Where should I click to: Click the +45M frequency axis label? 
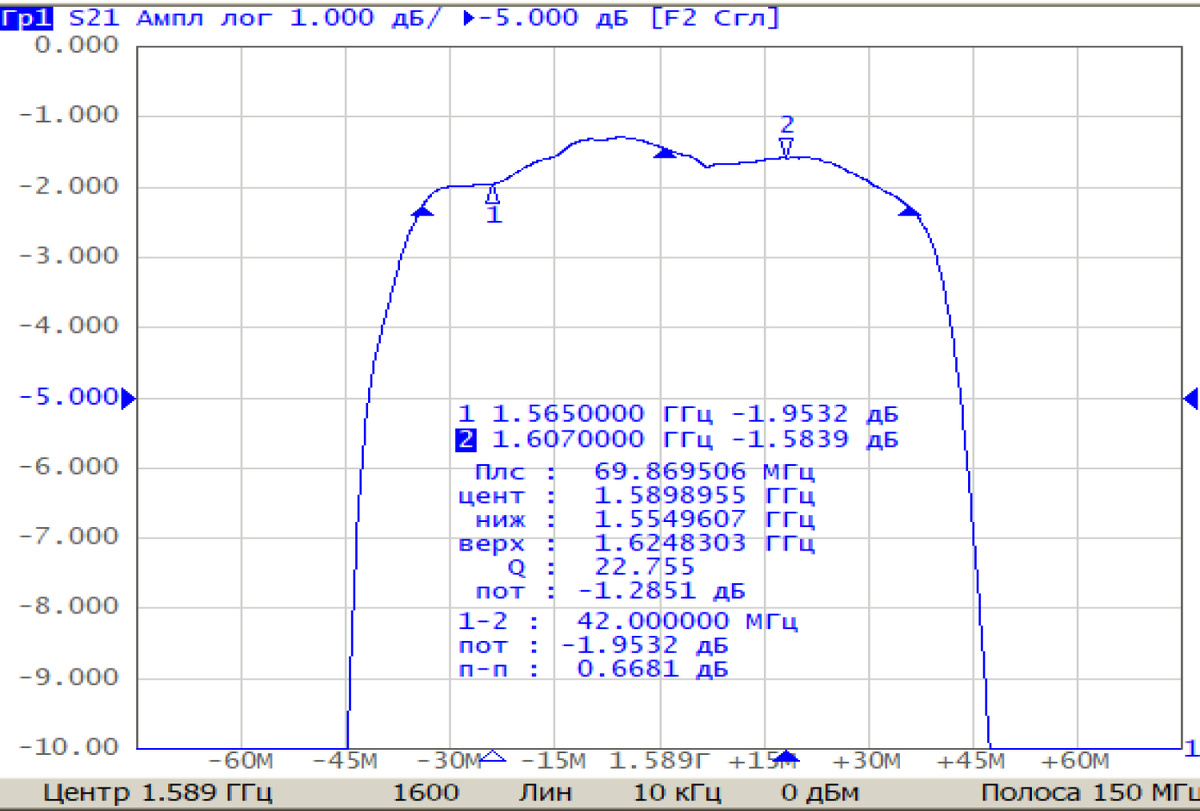(972, 762)
